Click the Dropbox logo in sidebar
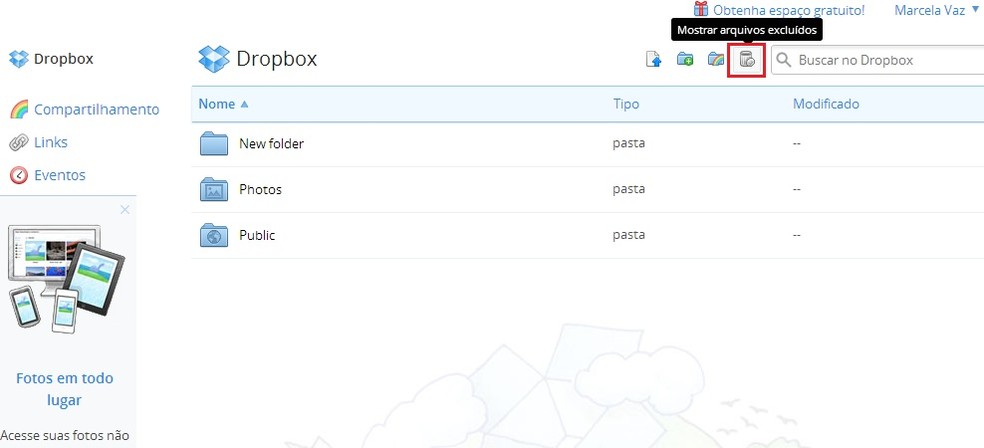984x448 pixels. (x=19, y=59)
